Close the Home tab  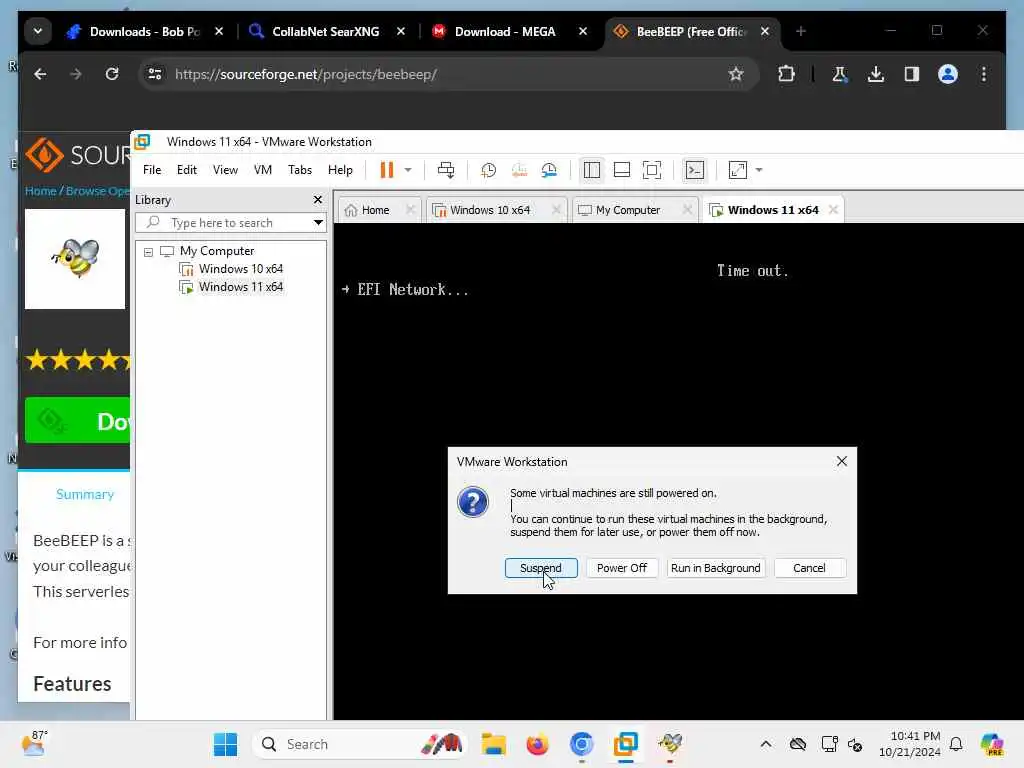click(x=410, y=210)
